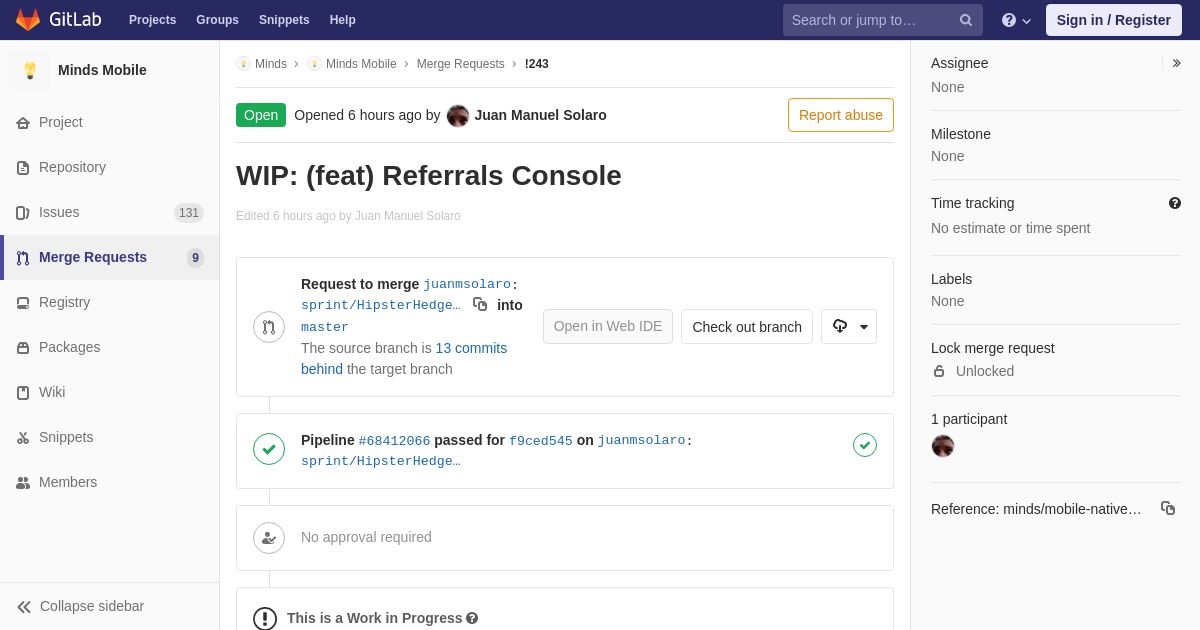This screenshot has width=1200, height=630.
Task: Collapse the left sidebar
Action: coord(80,606)
